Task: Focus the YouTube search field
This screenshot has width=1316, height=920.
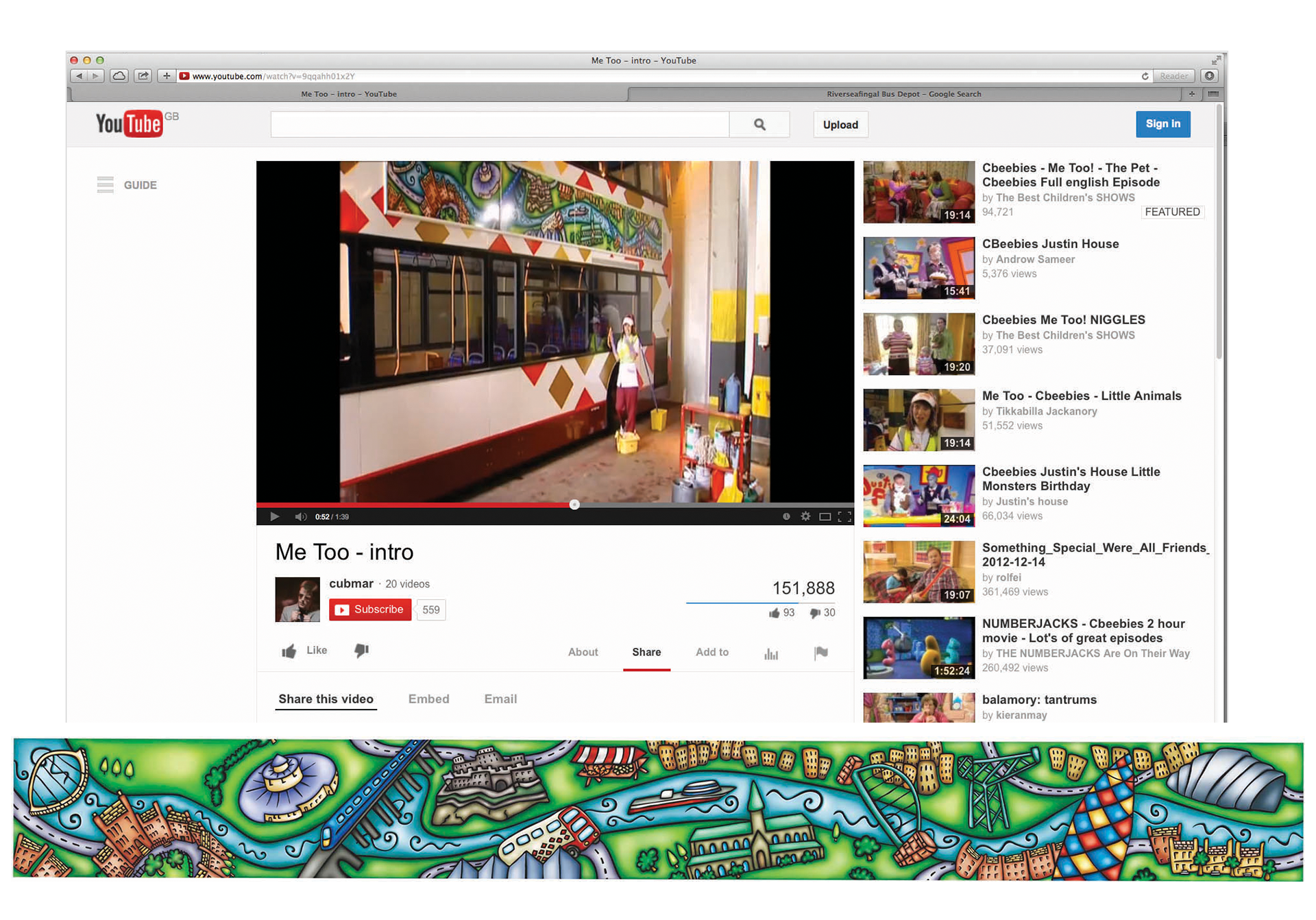Action: pyautogui.click(x=500, y=125)
